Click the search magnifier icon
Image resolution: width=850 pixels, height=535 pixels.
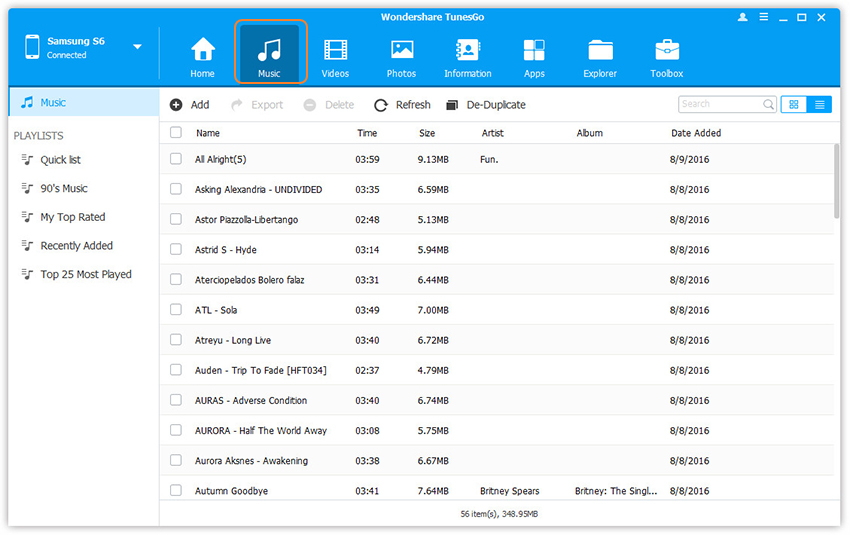pos(769,104)
